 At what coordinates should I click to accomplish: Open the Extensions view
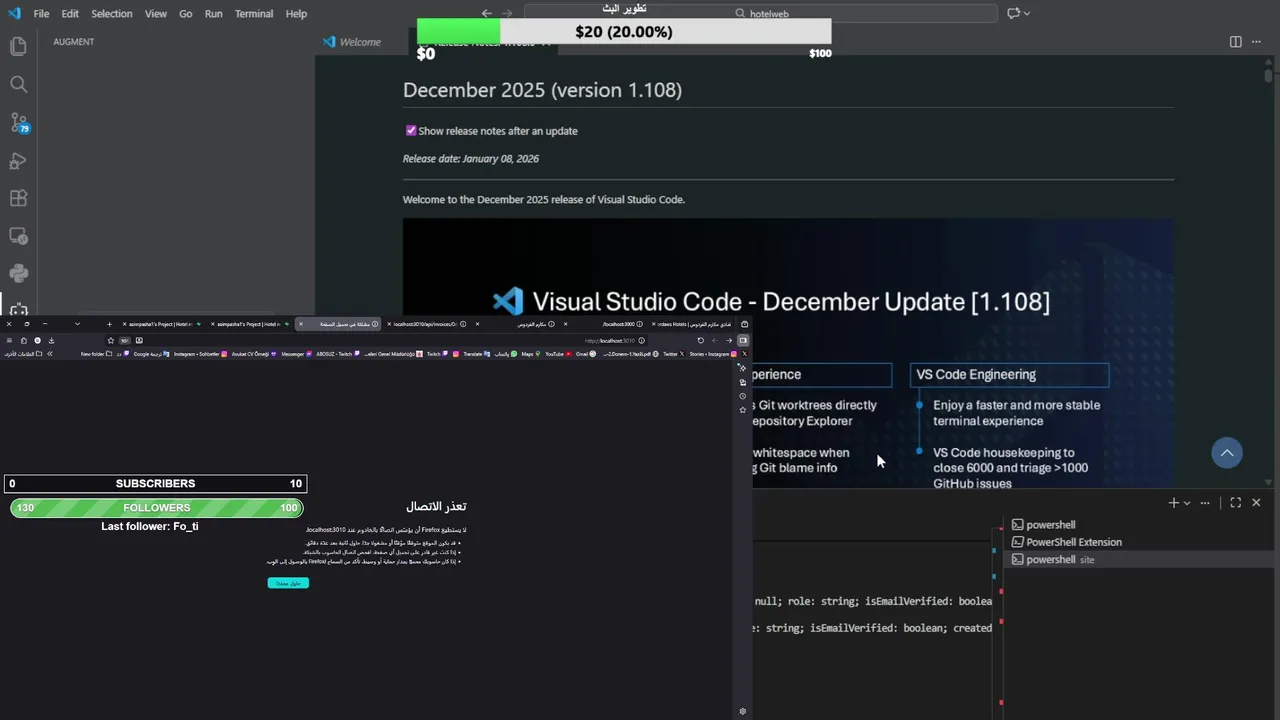coord(18,198)
